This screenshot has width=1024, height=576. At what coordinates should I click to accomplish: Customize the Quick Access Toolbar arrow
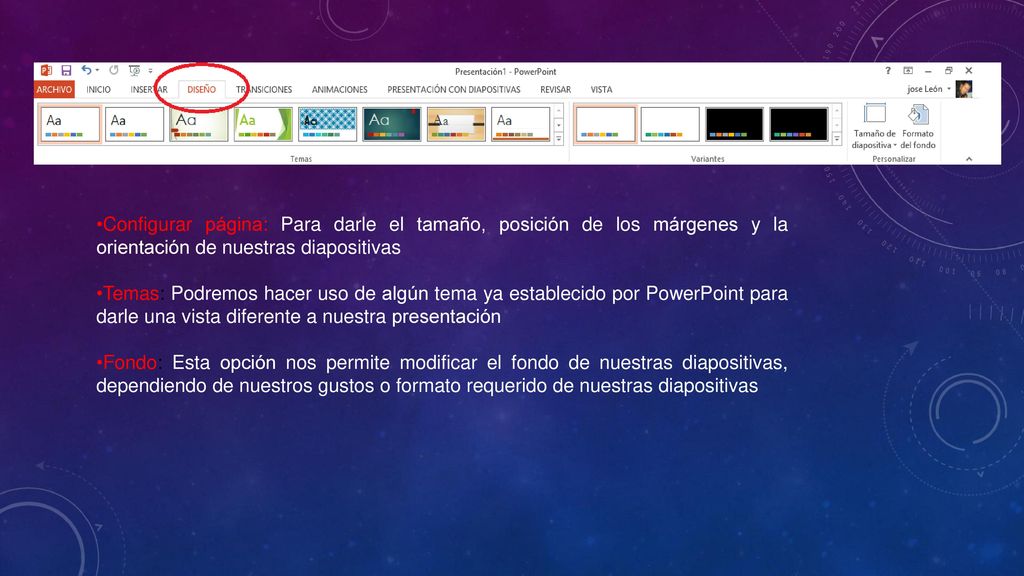point(150,71)
